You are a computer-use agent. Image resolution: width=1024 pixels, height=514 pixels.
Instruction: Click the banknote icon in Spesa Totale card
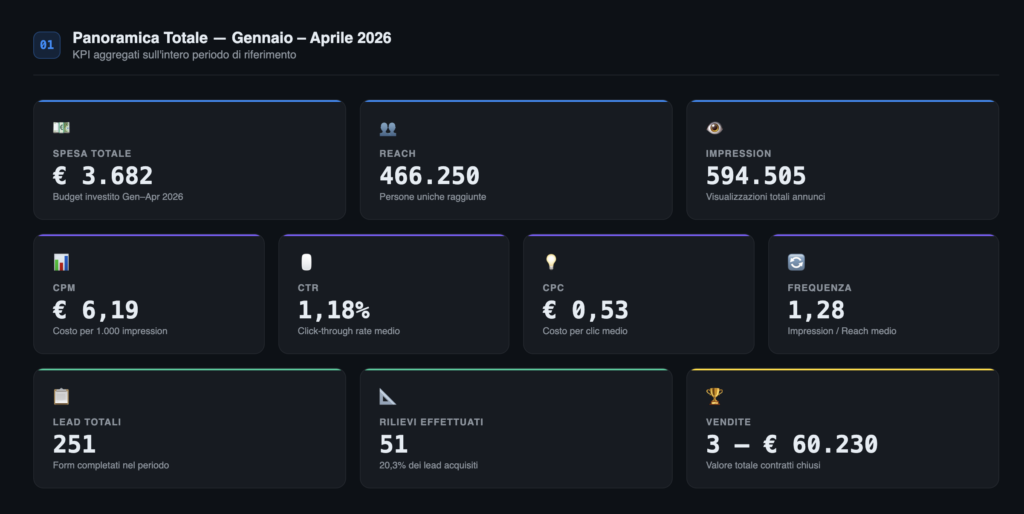click(61, 128)
